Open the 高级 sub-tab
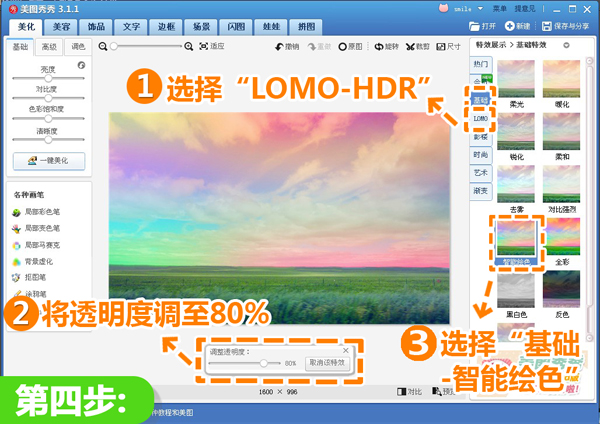Screen dimensions: 600x424 (x=49, y=47)
